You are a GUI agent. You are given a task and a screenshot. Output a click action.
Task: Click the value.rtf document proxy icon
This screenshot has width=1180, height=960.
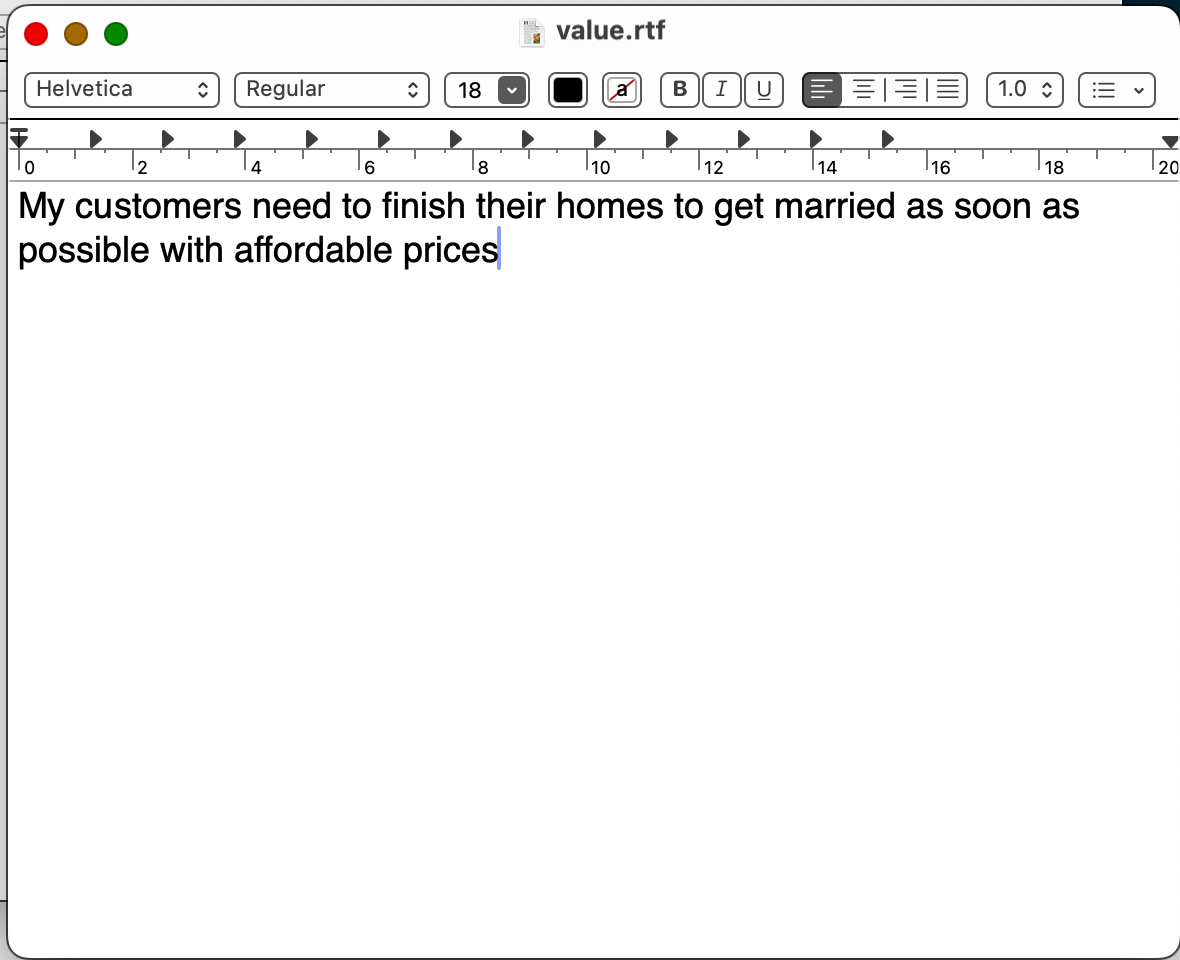[531, 32]
